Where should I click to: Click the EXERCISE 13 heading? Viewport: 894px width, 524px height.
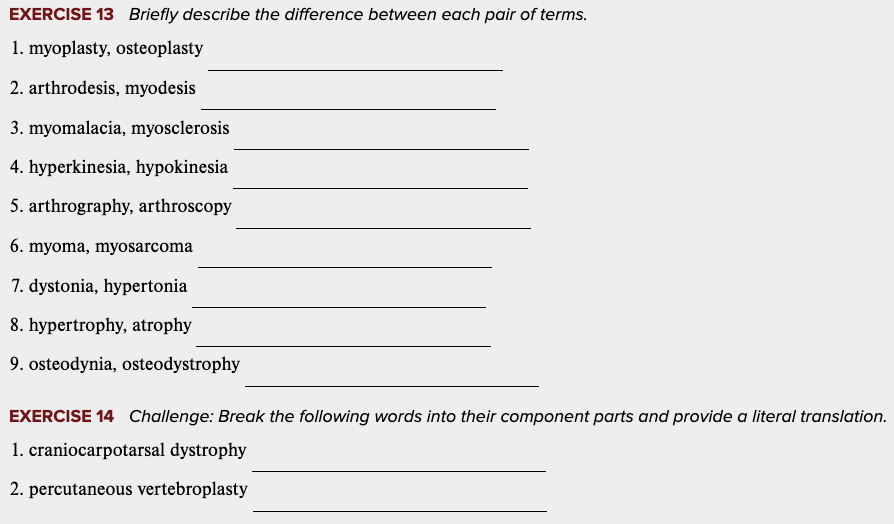click(61, 15)
